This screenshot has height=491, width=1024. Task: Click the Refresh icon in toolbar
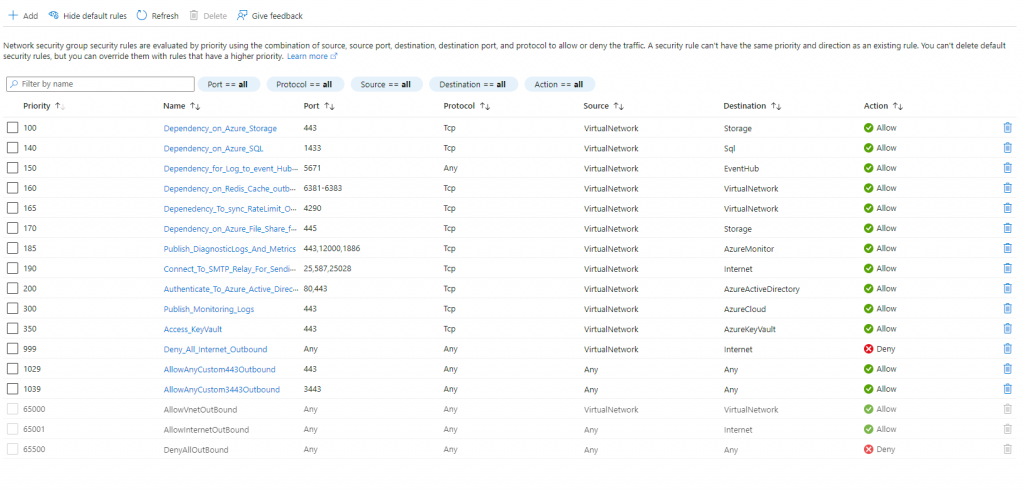[x=142, y=16]
